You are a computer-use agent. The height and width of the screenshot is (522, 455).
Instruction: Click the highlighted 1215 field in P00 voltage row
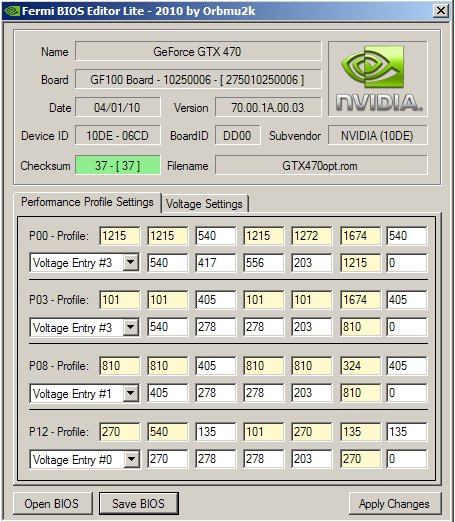pos(360,263)
